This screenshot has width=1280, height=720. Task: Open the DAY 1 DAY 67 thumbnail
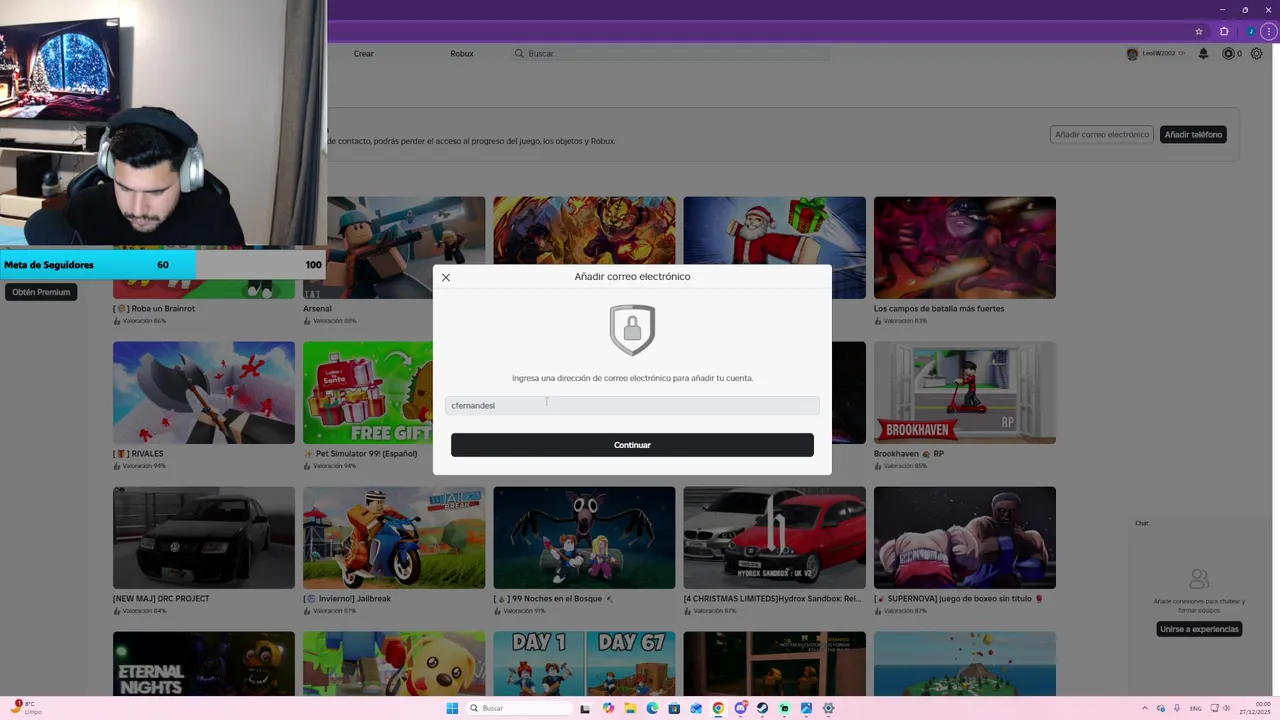pyautogui.click(x=584, y=664)
